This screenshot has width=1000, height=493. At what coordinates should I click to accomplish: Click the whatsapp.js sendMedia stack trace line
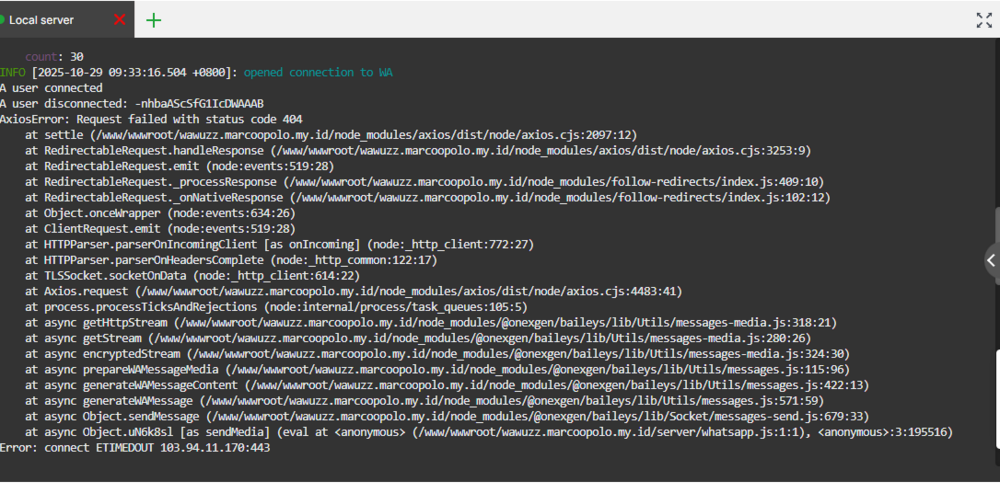pos(488,432)
